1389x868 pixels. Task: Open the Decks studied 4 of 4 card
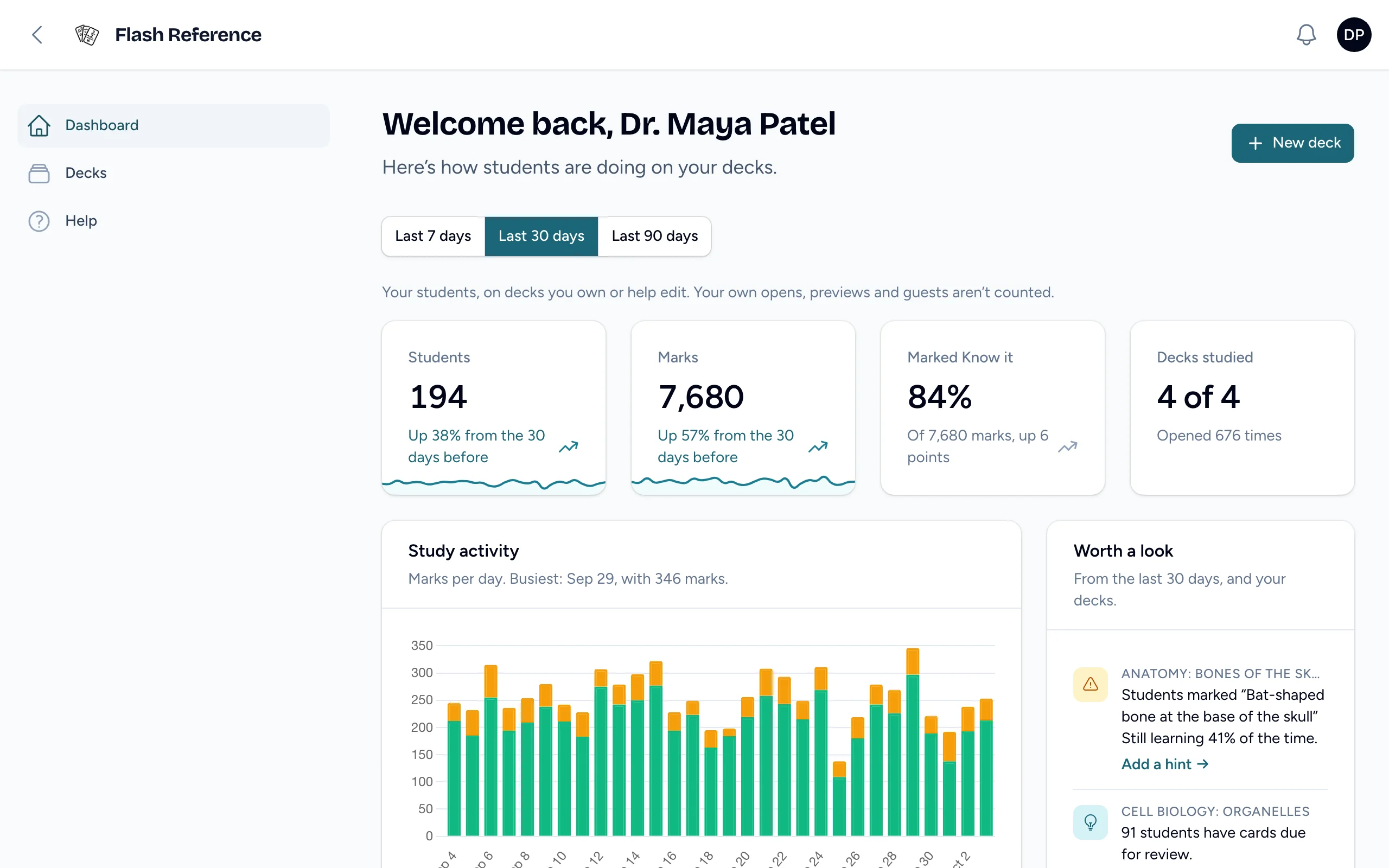tap(1242, 407)
